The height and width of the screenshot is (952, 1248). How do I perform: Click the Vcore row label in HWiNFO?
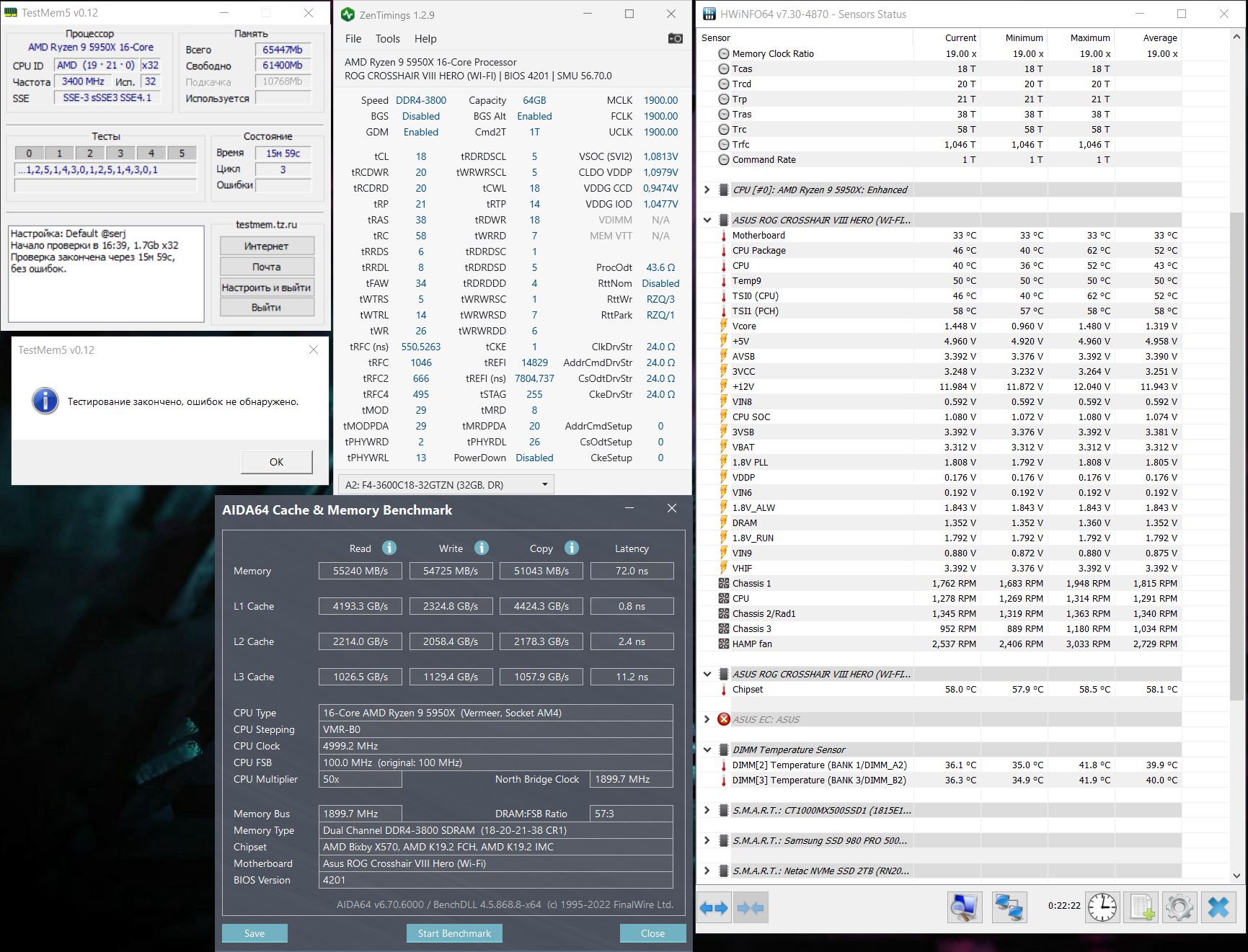744,326
